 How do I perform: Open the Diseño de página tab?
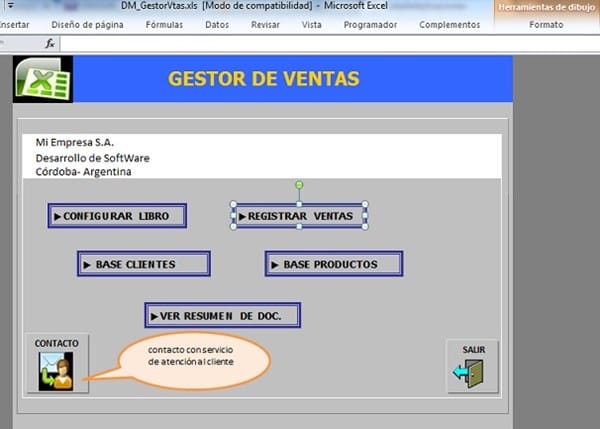coord(87,24)
